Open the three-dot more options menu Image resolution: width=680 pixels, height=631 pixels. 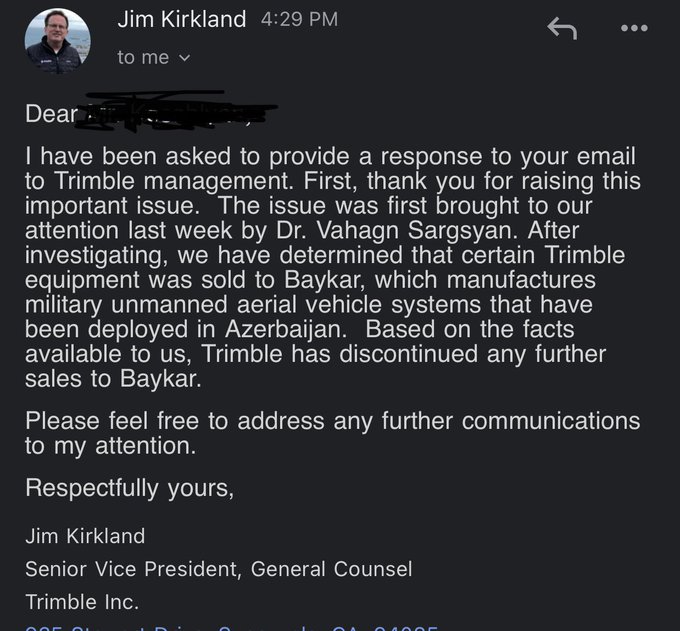(634, 28)
